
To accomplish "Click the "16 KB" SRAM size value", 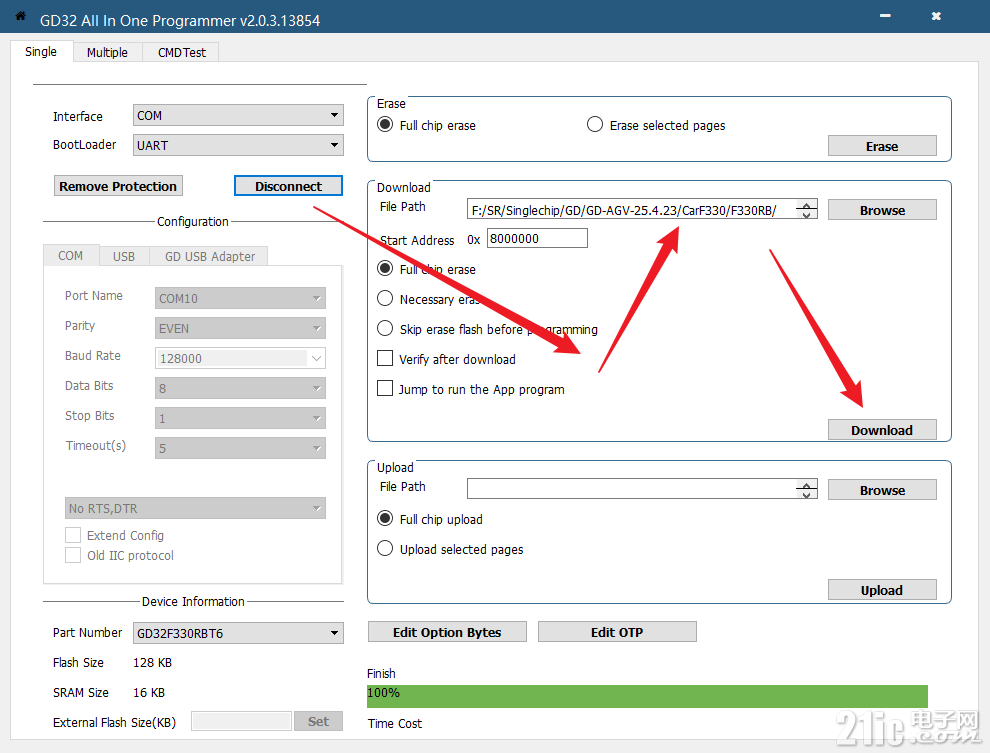I will click(x=149, y=692).
